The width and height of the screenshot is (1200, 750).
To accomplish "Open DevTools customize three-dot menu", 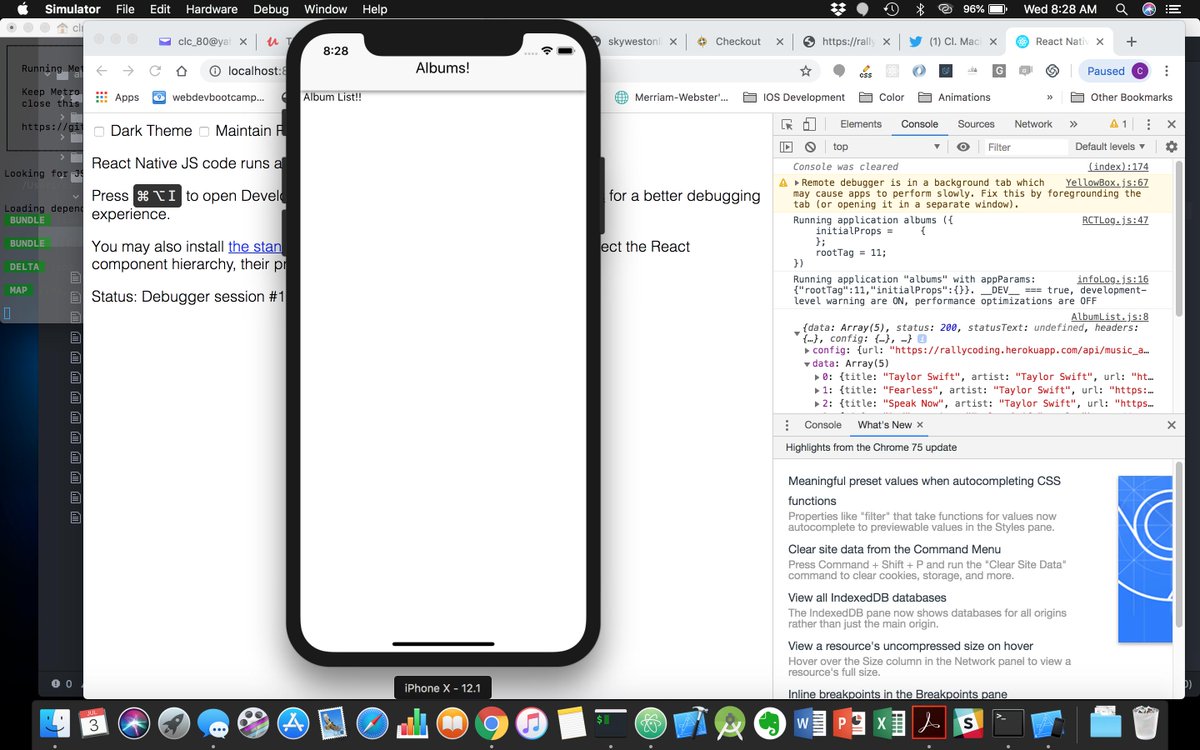I will (1148, 124).
